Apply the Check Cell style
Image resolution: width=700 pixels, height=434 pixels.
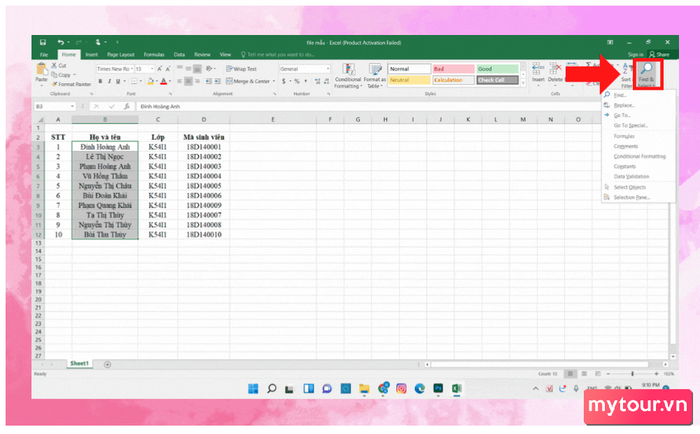coord(497,80)
